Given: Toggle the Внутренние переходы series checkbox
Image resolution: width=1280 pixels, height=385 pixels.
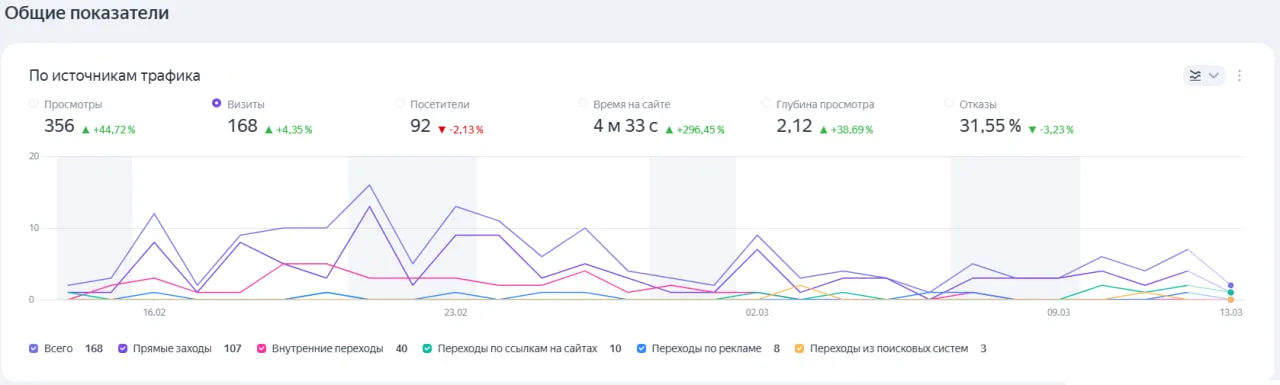Looking at the screenshot, I should tap(262, 349).
